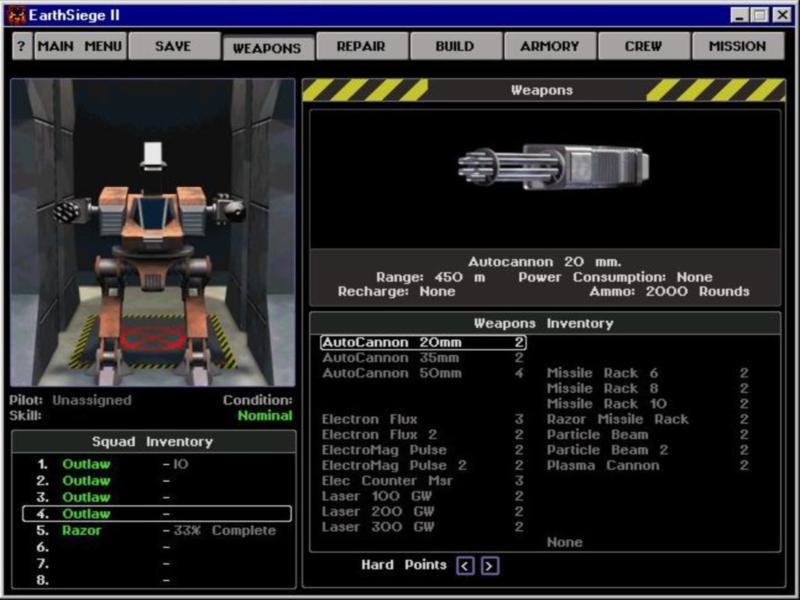Click the Autocannon weapon preview image
800x600 pixels.
click(553, 167)
